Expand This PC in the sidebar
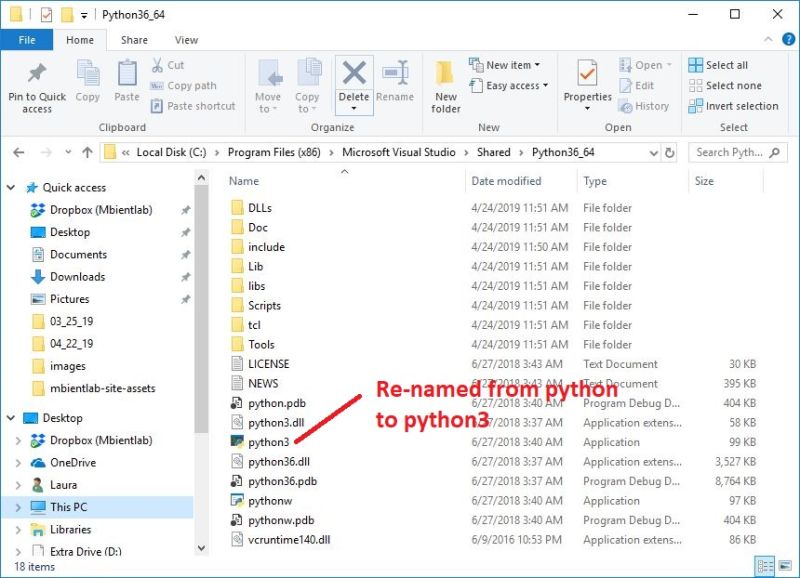The width and height of the screenshot is (800, 578). coord(20,507)
